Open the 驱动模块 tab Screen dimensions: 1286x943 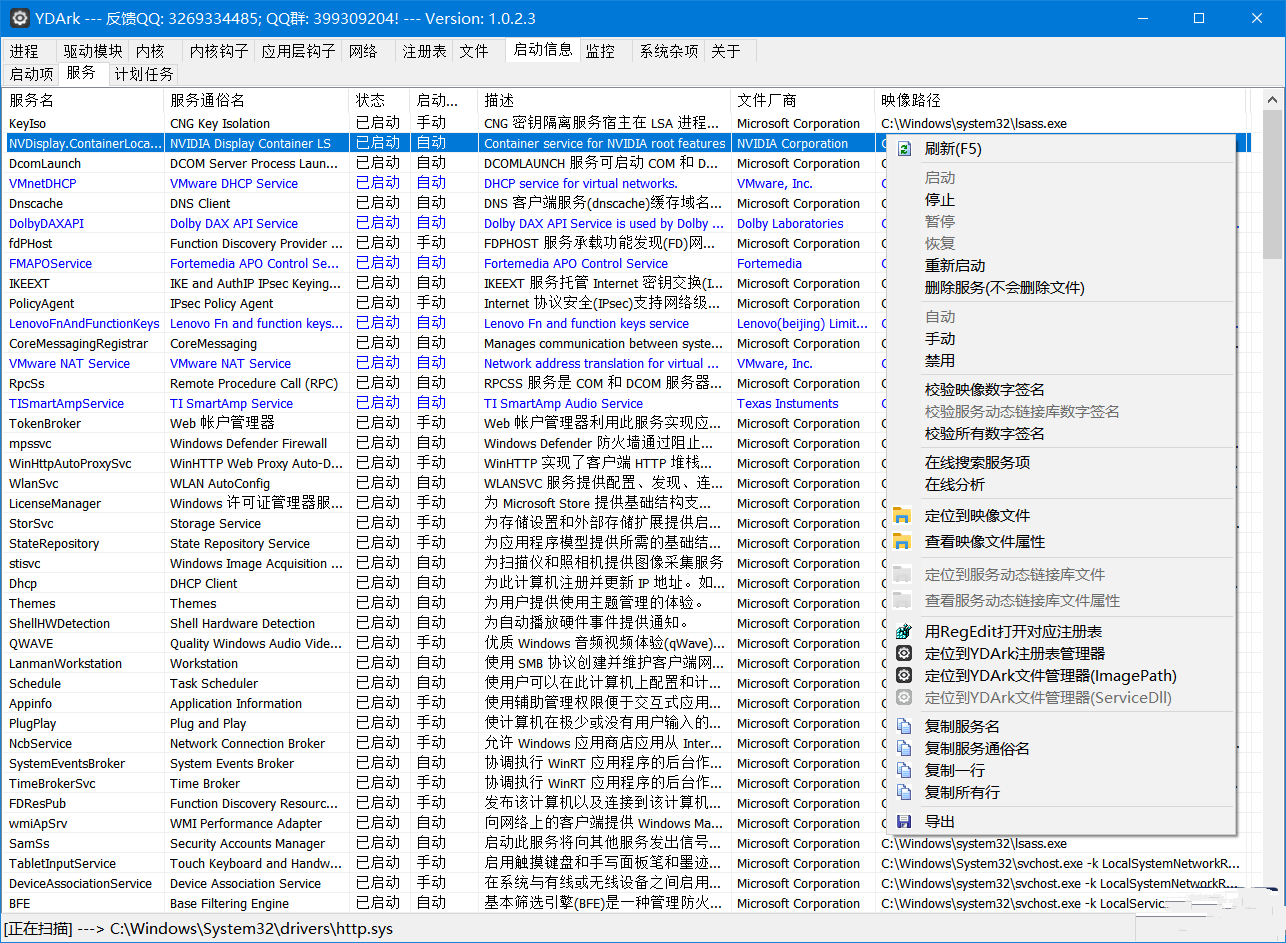point(93,51)
